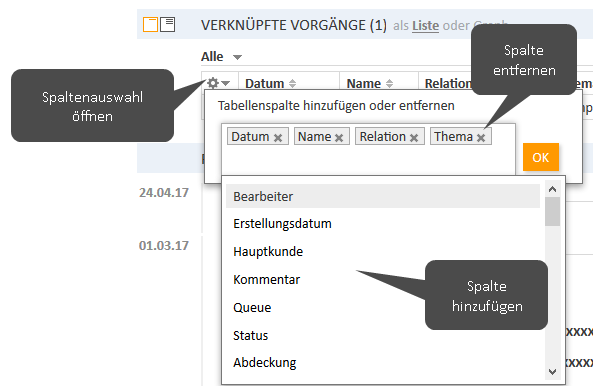
Task: Open the Alle filter dropdown
Action: click(221, 57)
